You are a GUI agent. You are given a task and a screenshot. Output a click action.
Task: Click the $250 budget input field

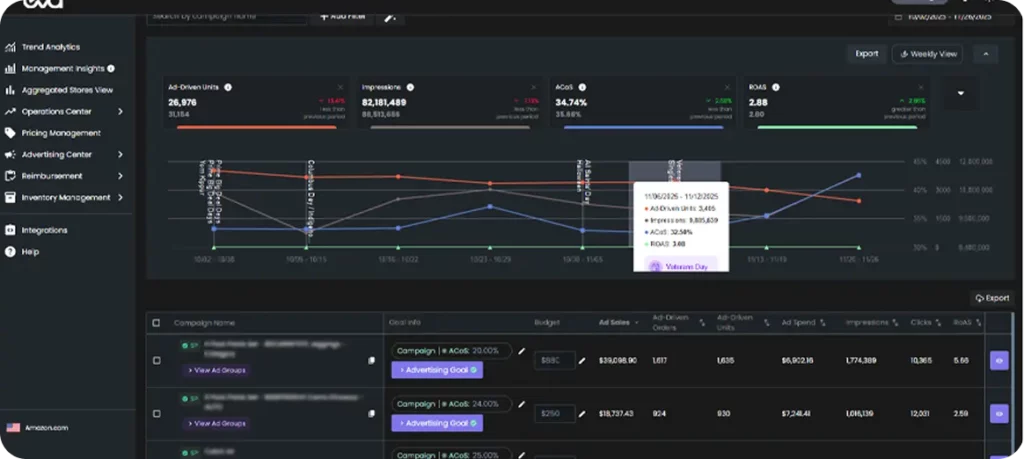click(x=554, y=413)
